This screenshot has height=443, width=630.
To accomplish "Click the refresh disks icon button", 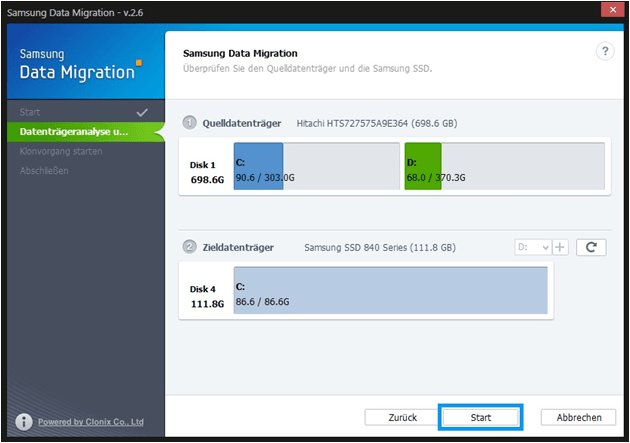I will point(592,247).
